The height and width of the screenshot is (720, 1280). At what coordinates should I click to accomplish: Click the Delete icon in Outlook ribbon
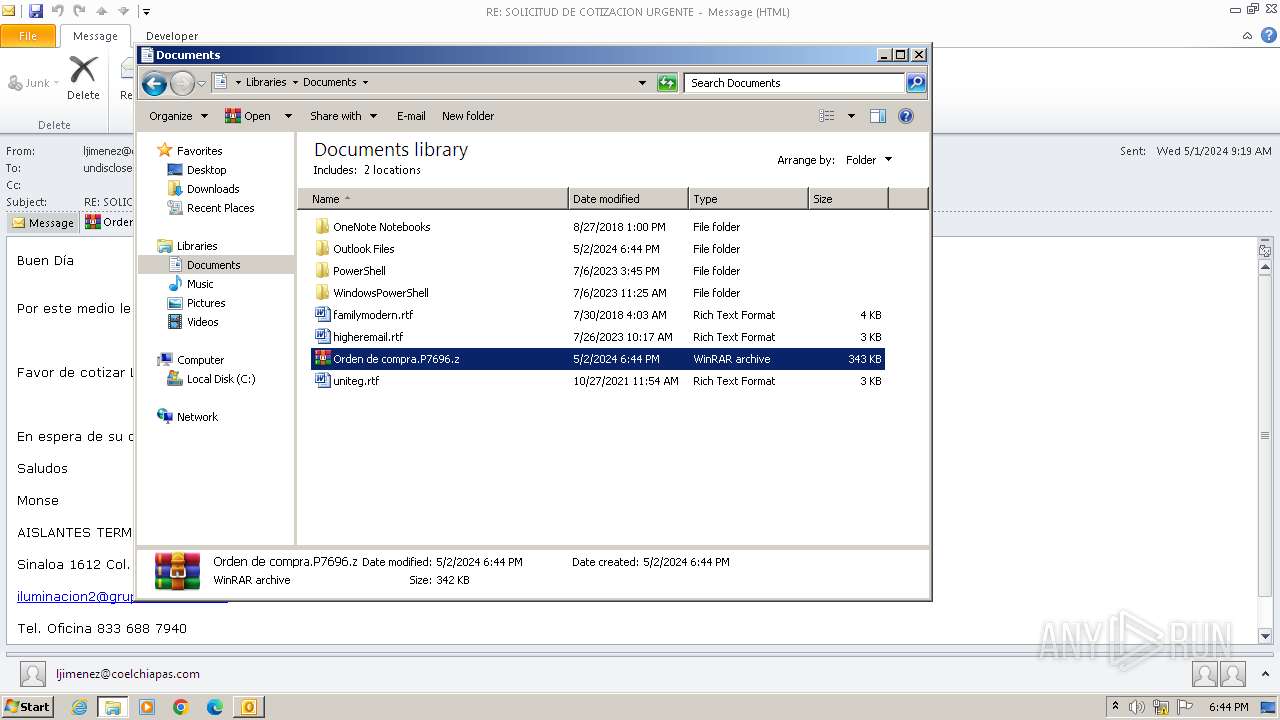pyautogui.click(x=83, y=78)
